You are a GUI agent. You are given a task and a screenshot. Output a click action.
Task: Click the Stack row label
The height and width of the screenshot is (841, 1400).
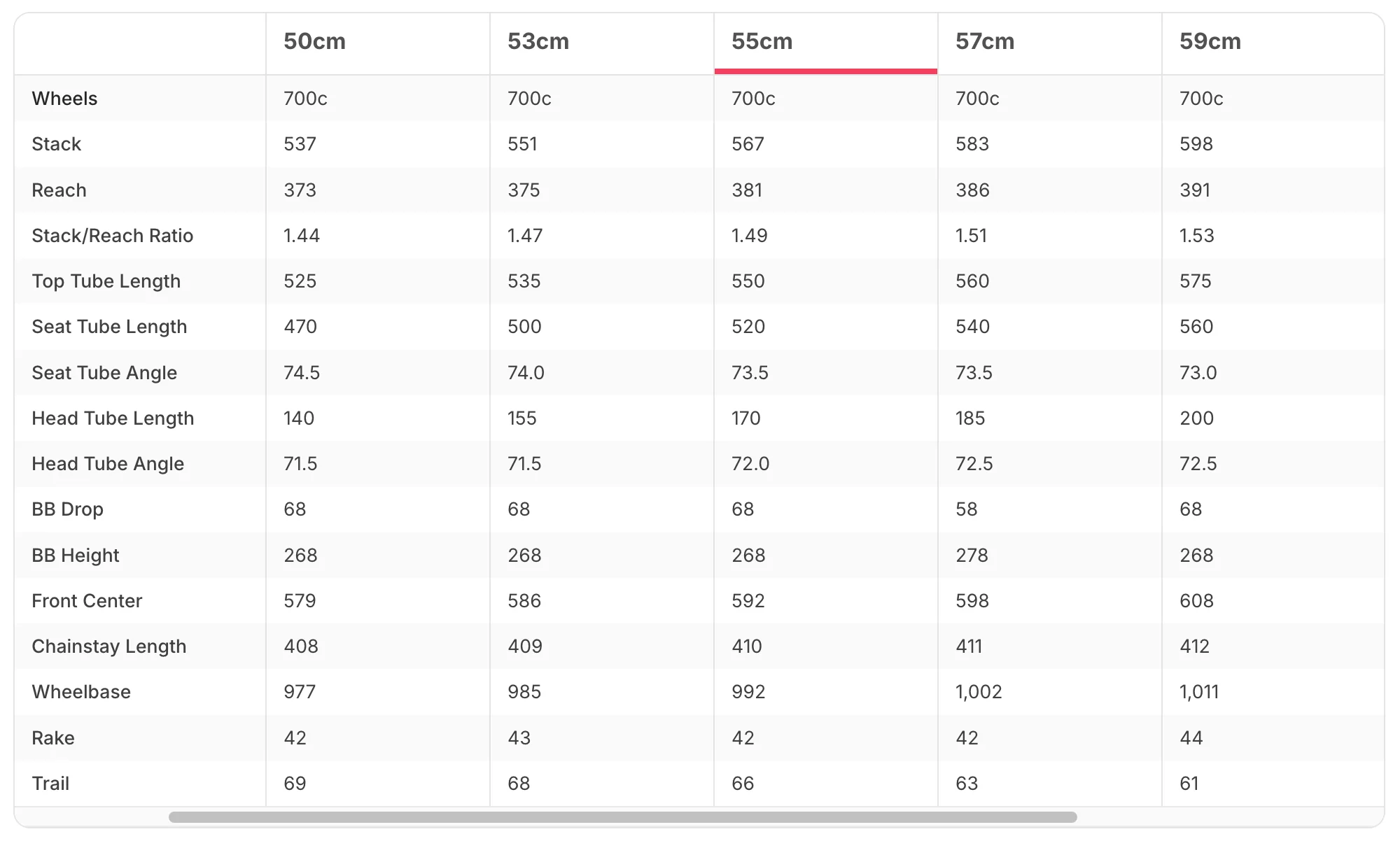tap(56, 144)
